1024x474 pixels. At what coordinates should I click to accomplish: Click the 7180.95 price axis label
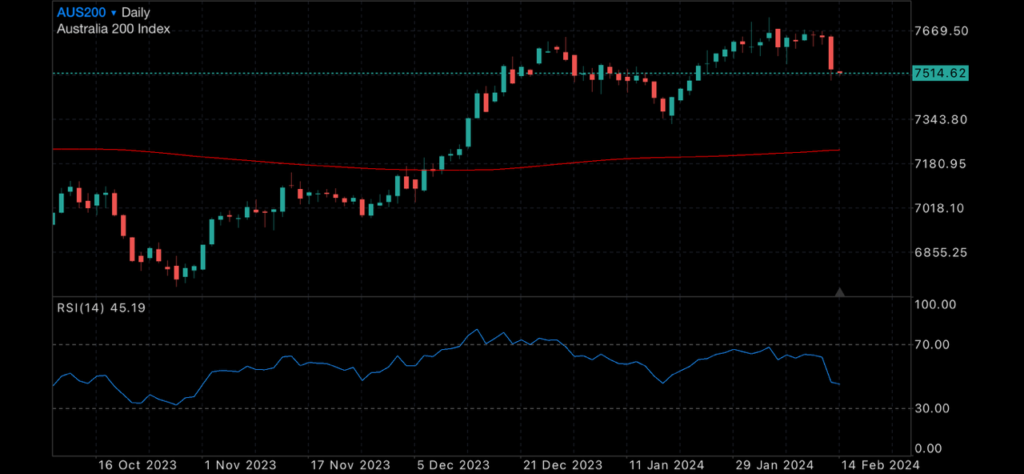point(941,164)
